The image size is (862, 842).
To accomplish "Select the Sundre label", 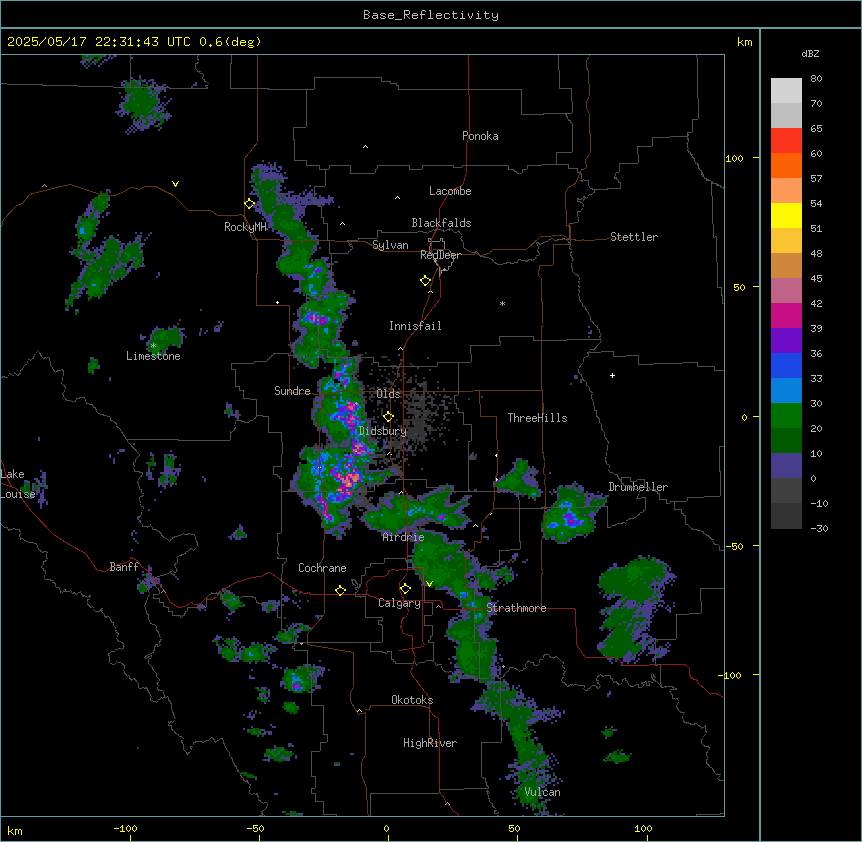I will point(292,391).
